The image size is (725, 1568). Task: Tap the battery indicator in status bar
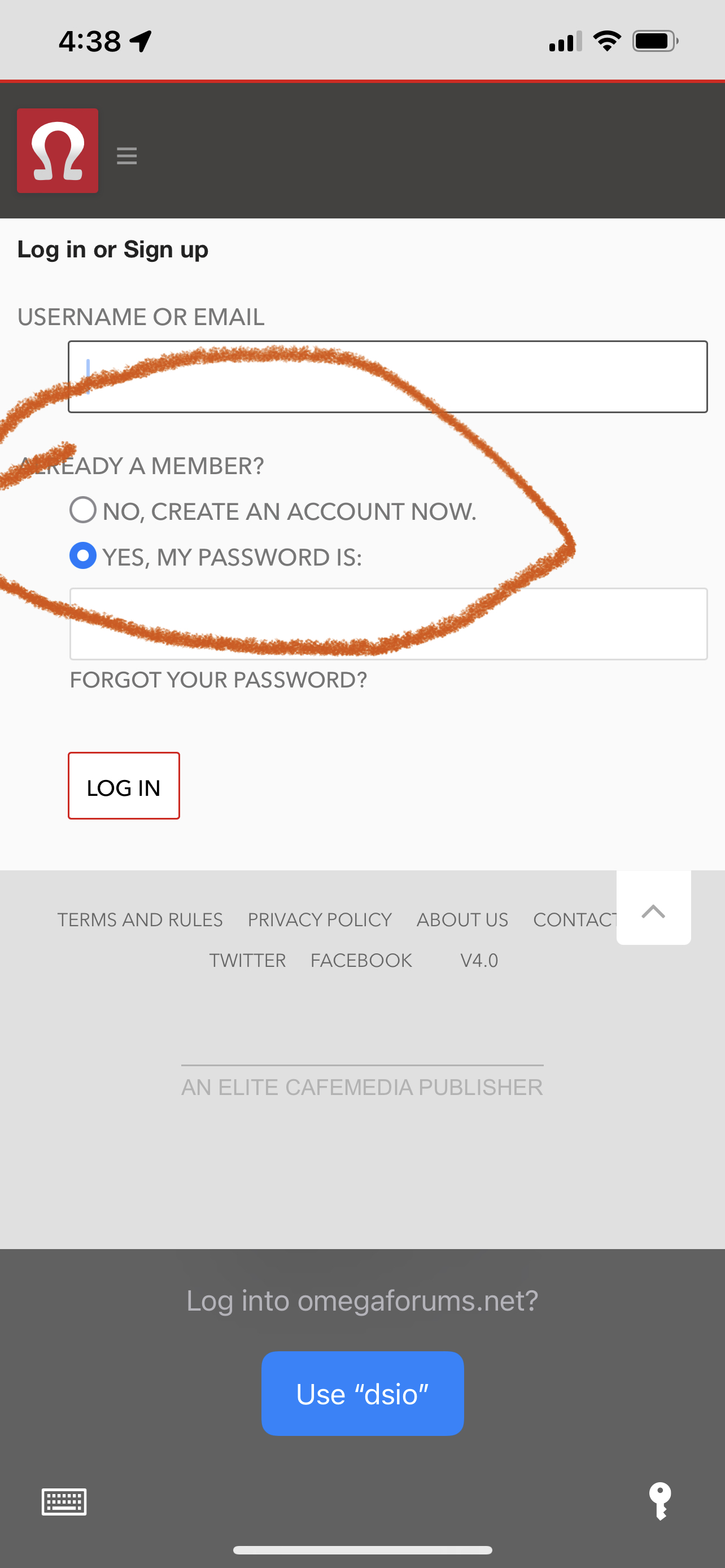(x=654, y=41)
